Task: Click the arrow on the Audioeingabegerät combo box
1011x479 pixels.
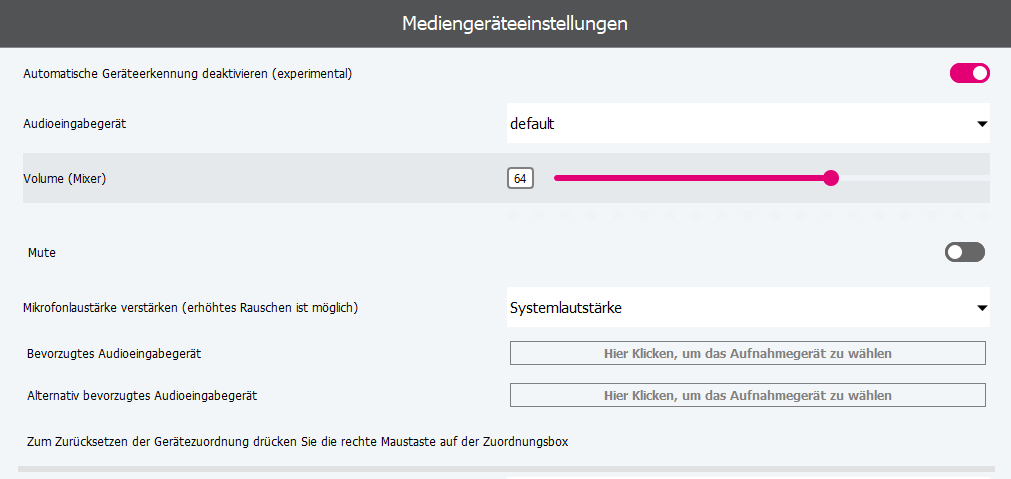Action: click(x=981, y=125)
